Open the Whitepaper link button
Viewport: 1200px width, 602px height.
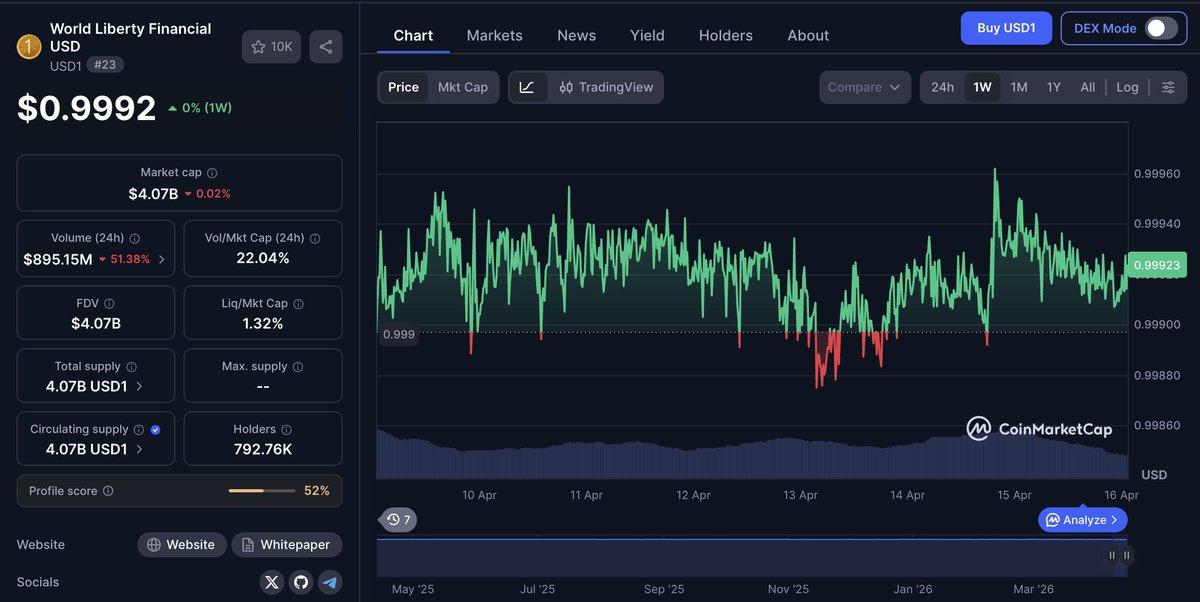[287, 545]
